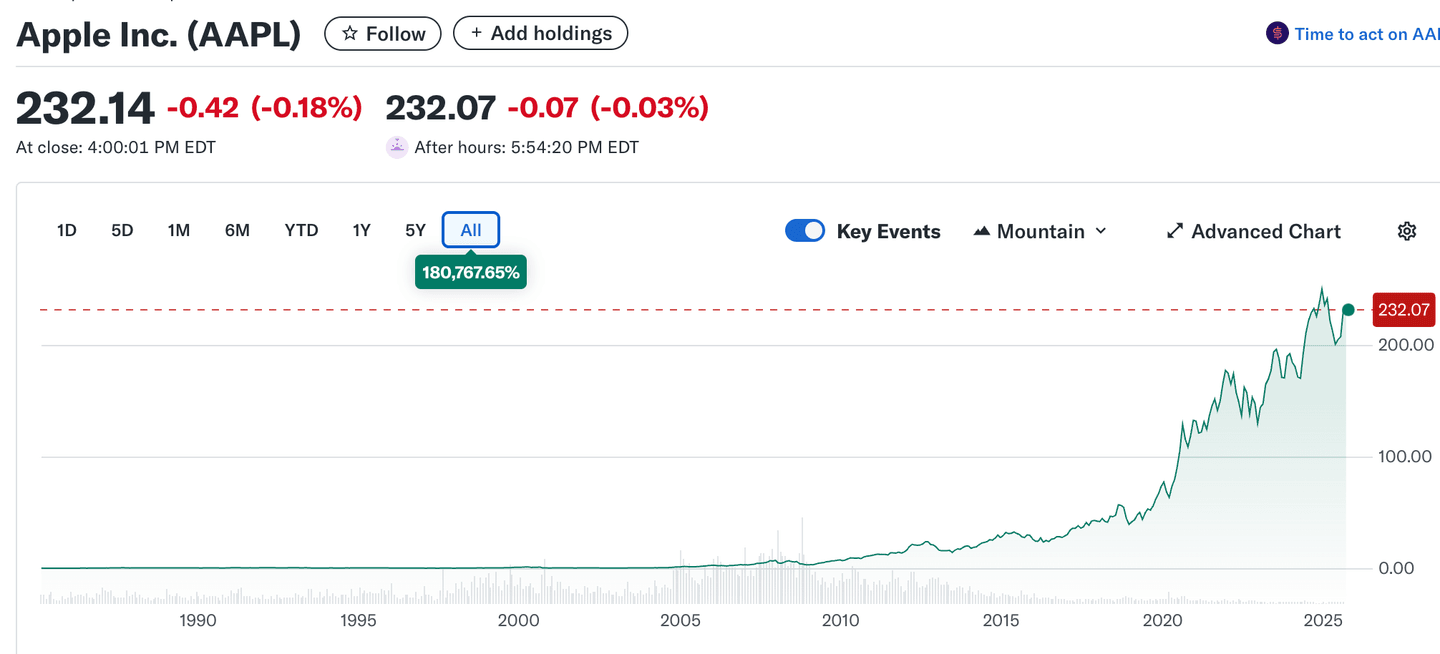Click the expand arrows icon for Advanced Chart
Image resolution: width=1440 pixels, height=654 pixels.
[1175, 231]
